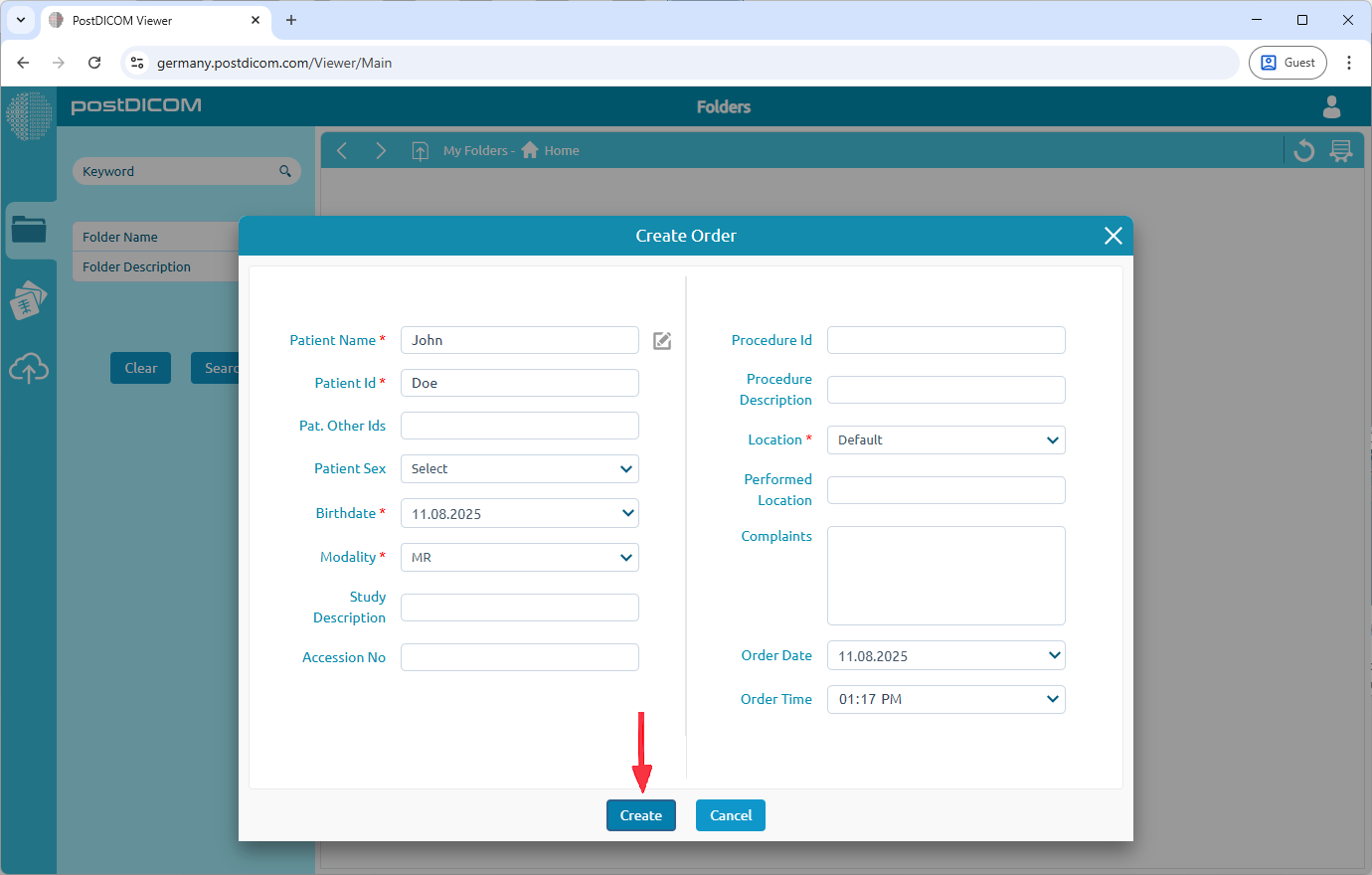This screenshot has width=1372, height=875.
Task: Open the cloud upload sidebar icon
Action: [x=29, y=369]
